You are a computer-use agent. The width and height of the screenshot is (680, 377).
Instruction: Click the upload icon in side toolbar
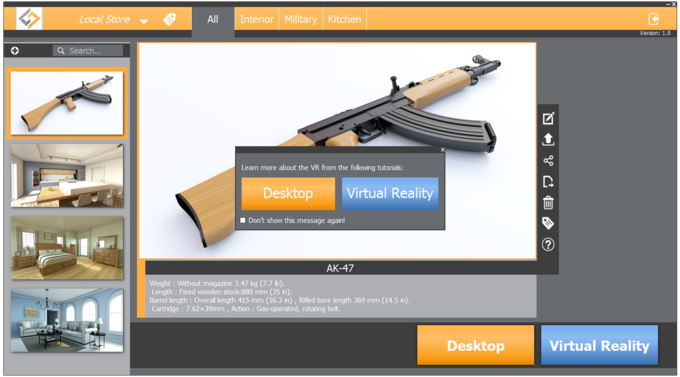click(x=548, y=139)
